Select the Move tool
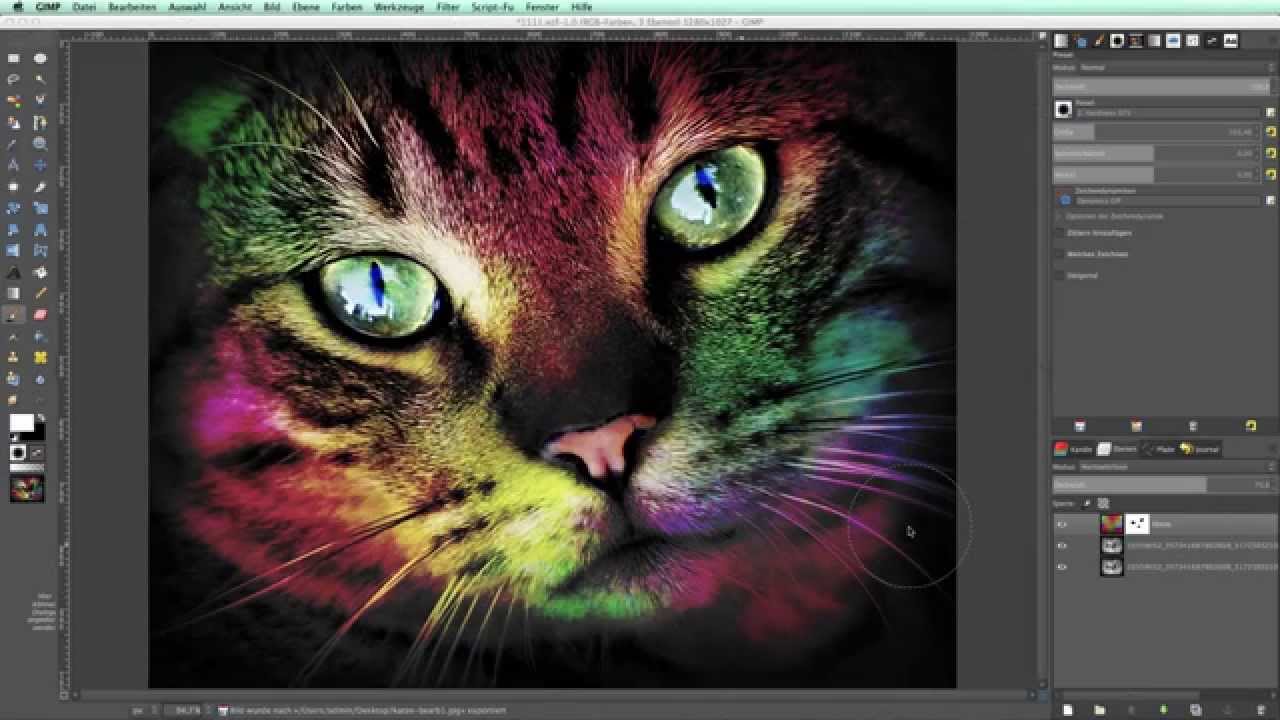The image size is (1280, 720). pyautogui.click(x=40, y=165)
